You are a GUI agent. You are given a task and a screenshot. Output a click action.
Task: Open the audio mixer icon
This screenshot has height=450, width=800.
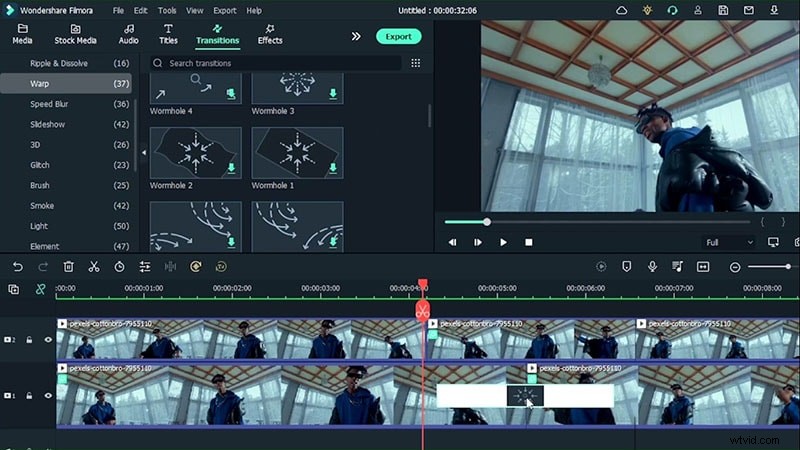pyautogui.click(x=678, y=266)
